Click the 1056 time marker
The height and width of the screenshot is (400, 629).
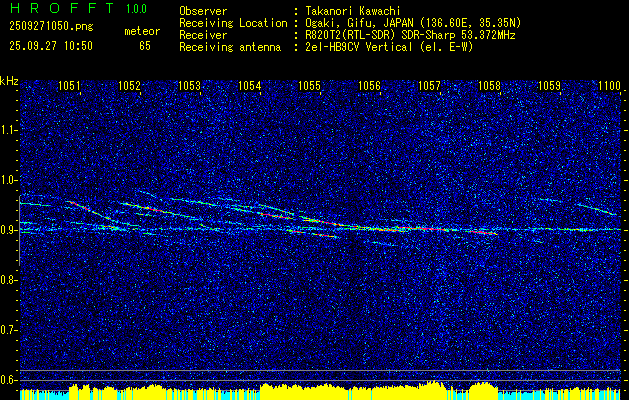(x=369, y=85)
